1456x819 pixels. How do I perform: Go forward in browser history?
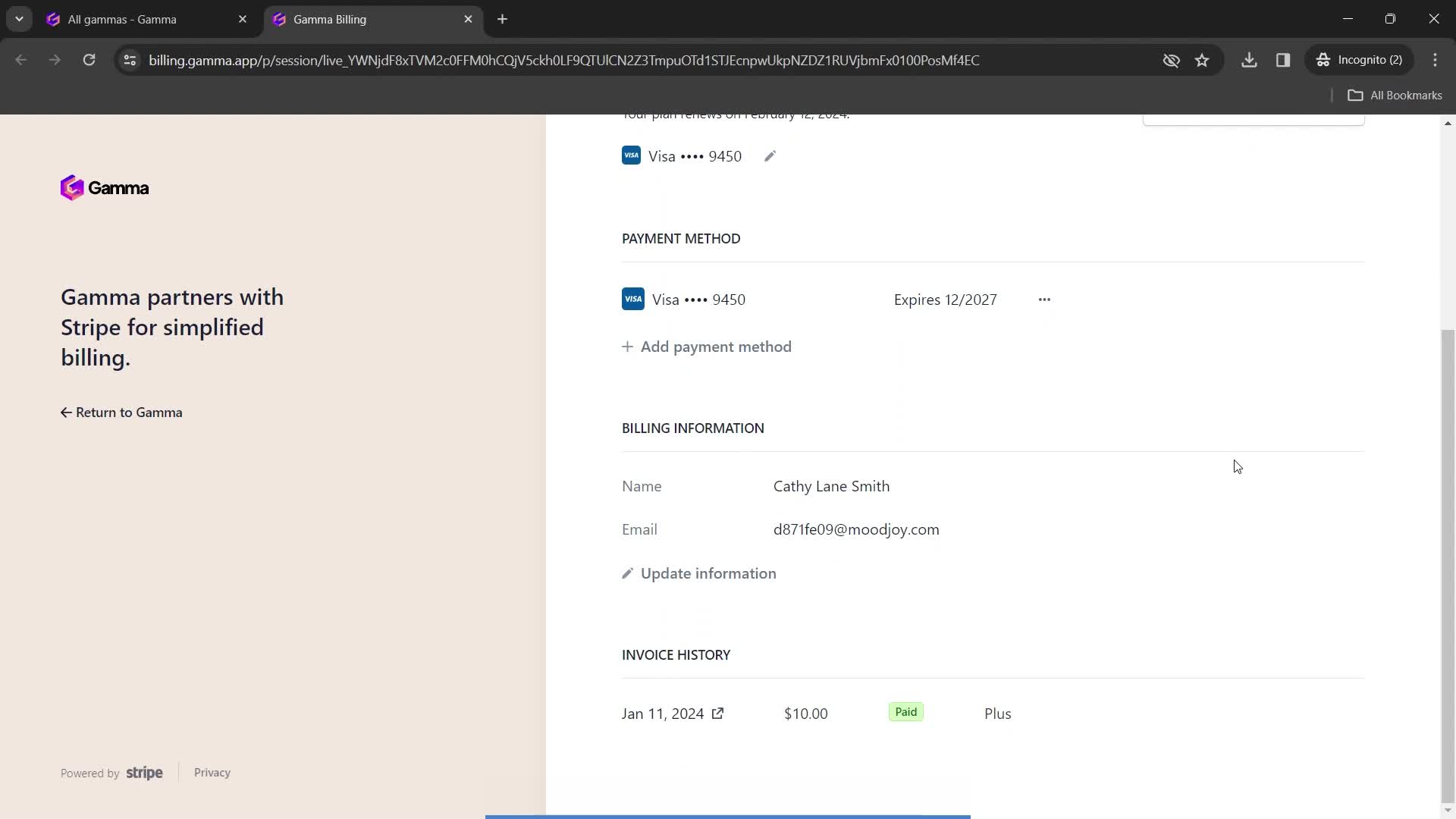55,60
